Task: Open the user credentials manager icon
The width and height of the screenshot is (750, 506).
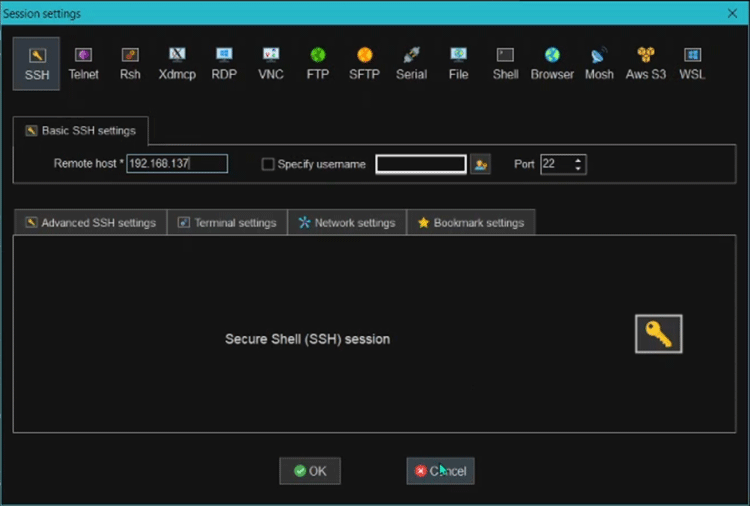Action: (x=480, y=165)
